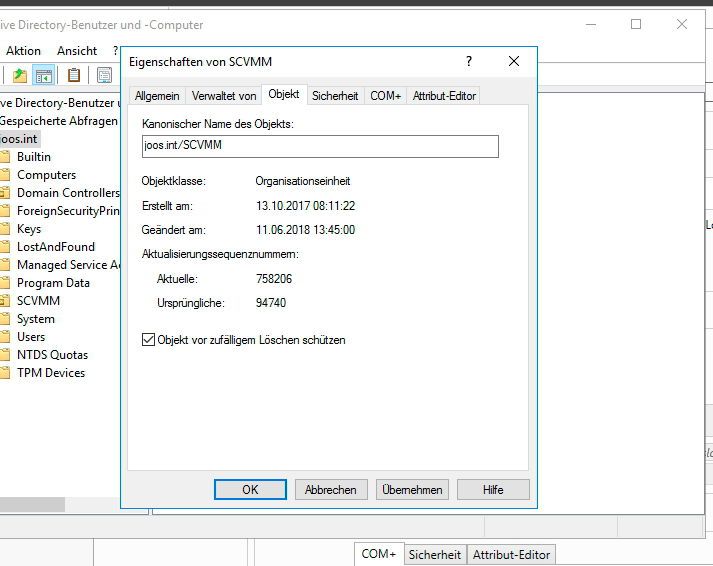
Task: Click the horizontal scrollbar thumb under the tree
Action: click(x=32, y=504)
